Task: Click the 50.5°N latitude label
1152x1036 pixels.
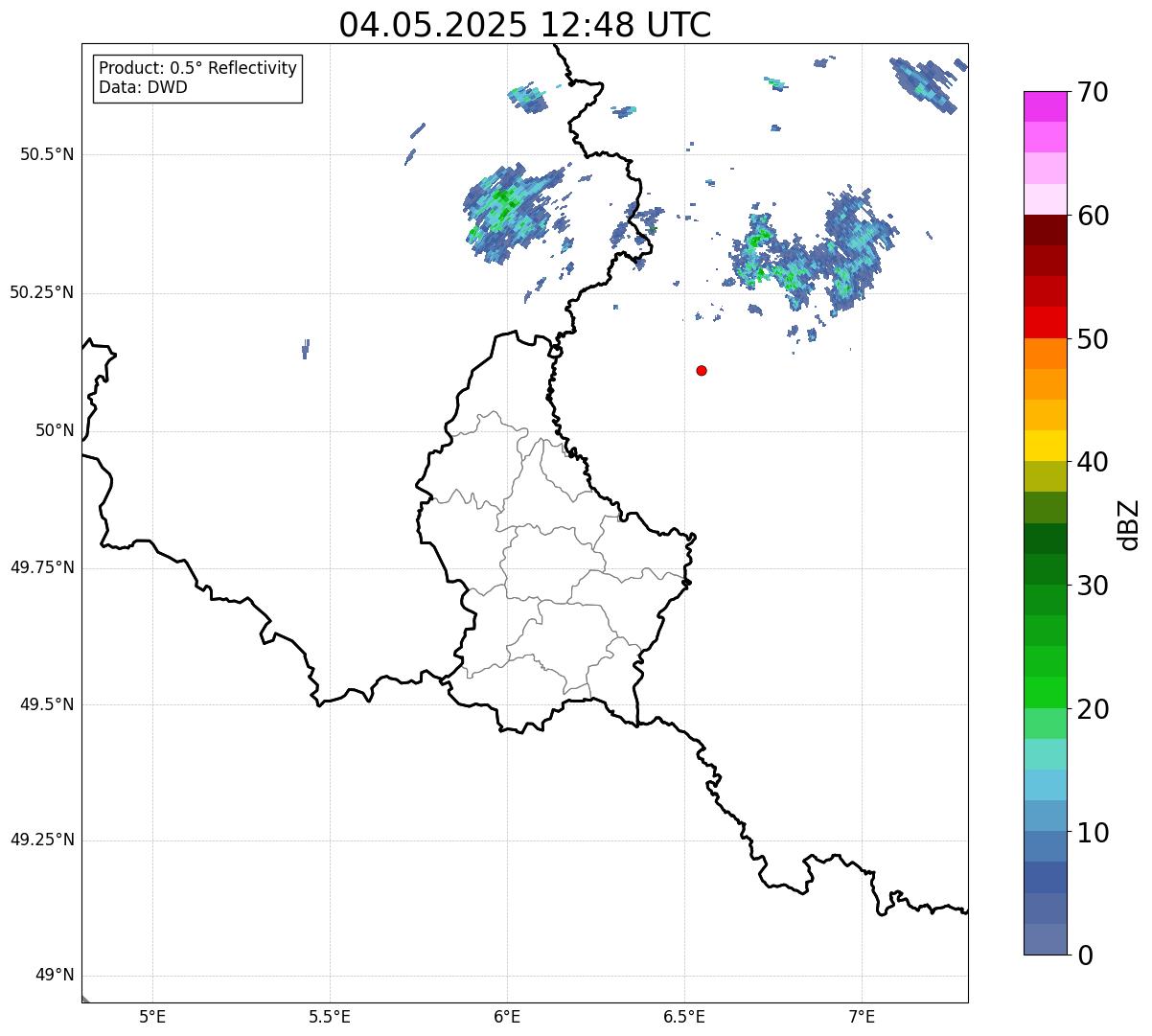Action: (x=47, y=154)
